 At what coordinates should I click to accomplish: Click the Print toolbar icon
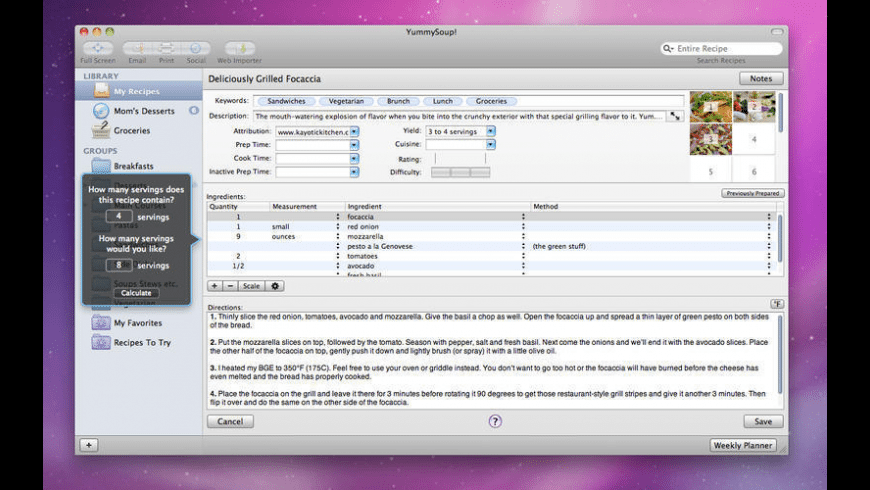166,48
